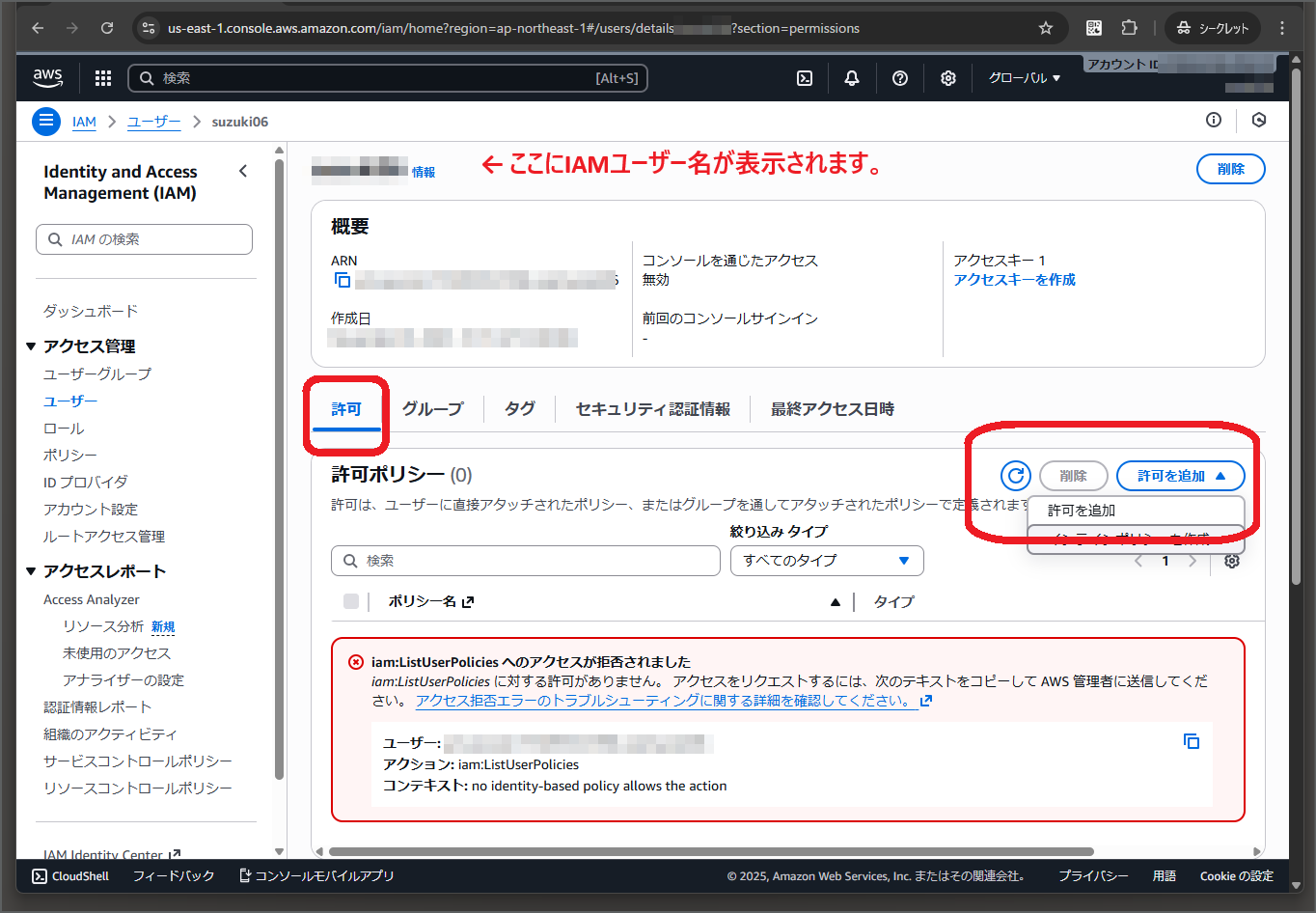The height and width of the screenshot is (913, 1316).
Task: Open the セキュリティ認証情報 tab
Action: click(652, 409)
